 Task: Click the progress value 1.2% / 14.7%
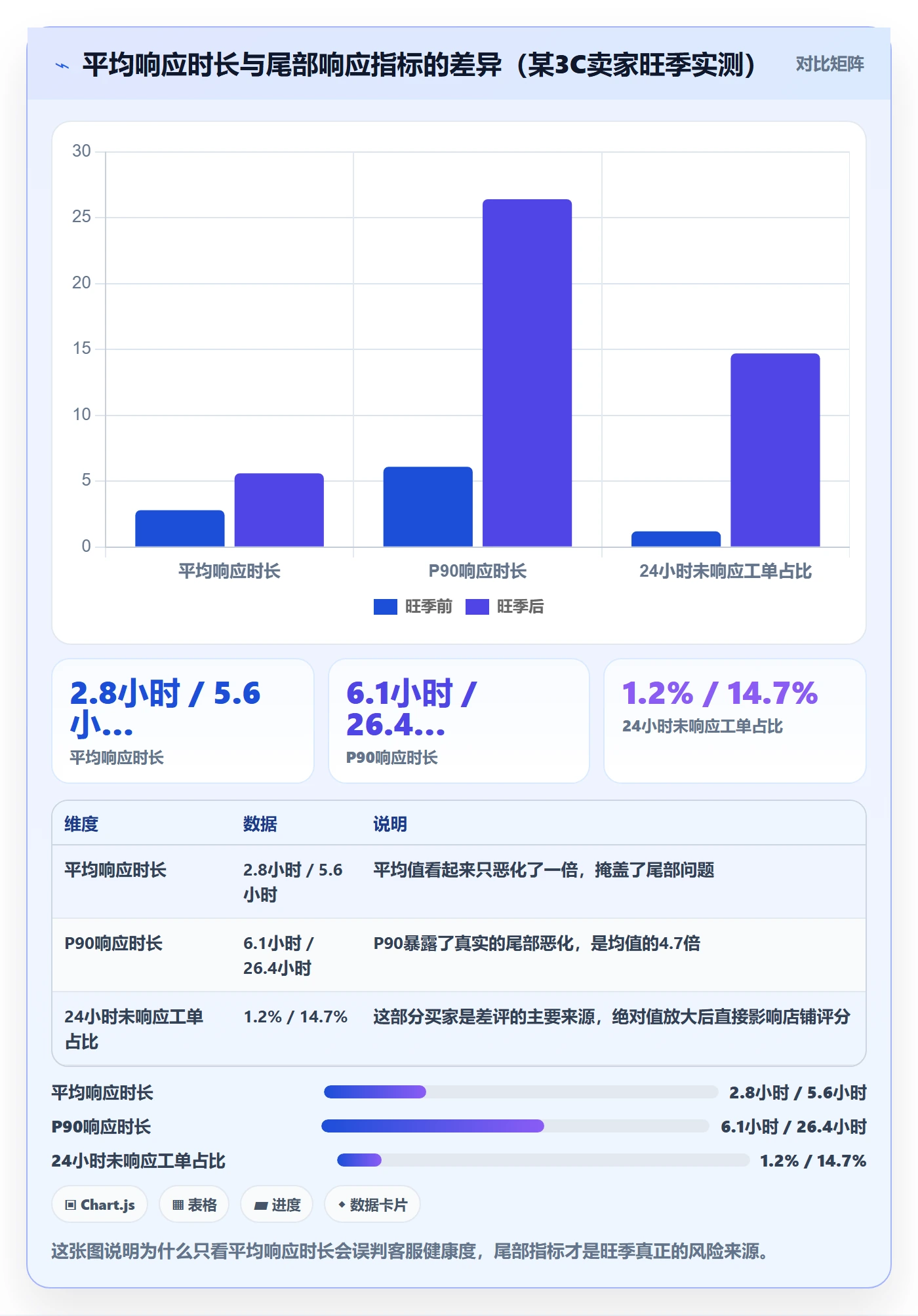coord(813,1161)
